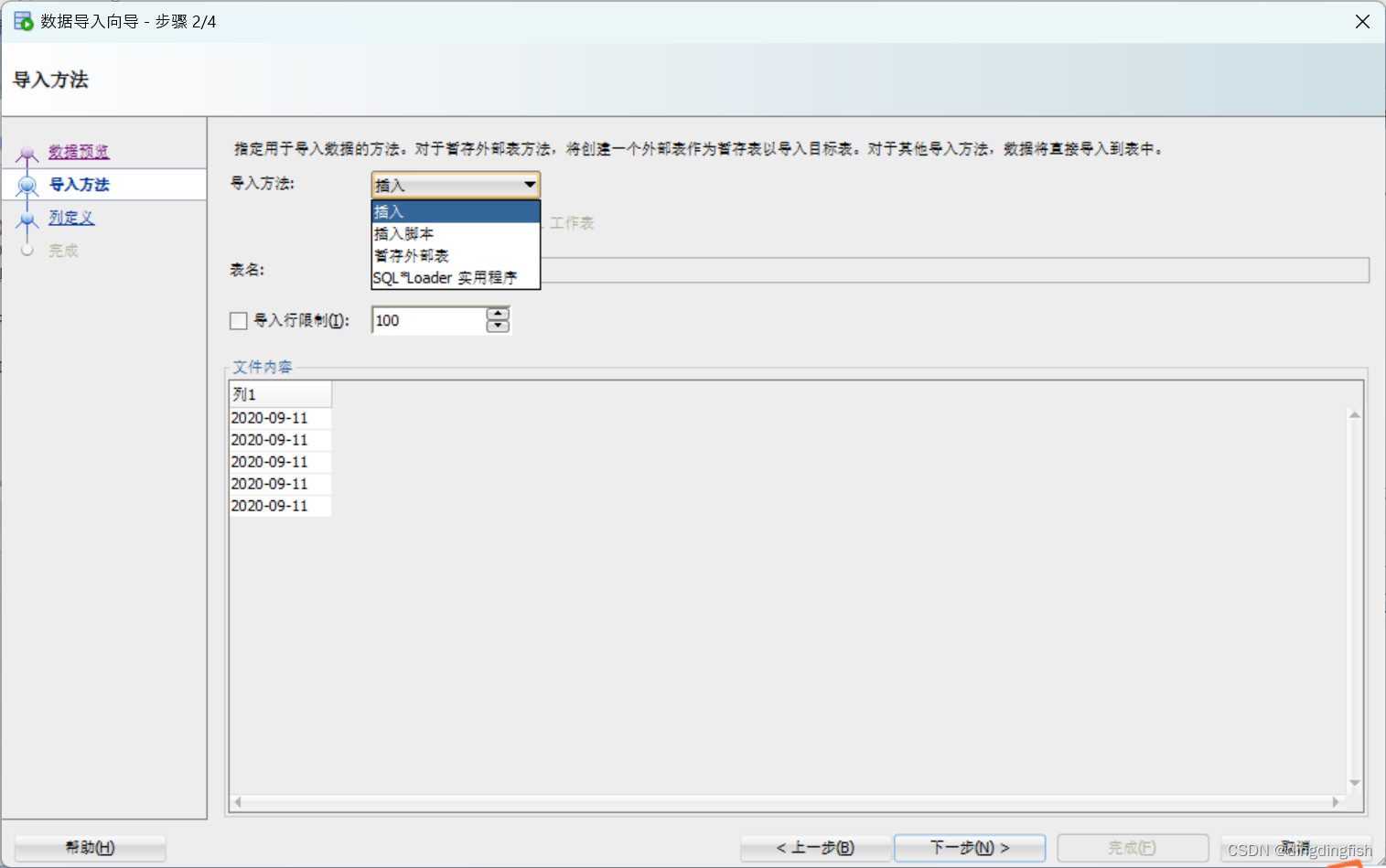Image resolution: width=1386 pixels, height=868 pixels.
Task: Open help with the 帮助(H) button
Action: coord(91,848)
